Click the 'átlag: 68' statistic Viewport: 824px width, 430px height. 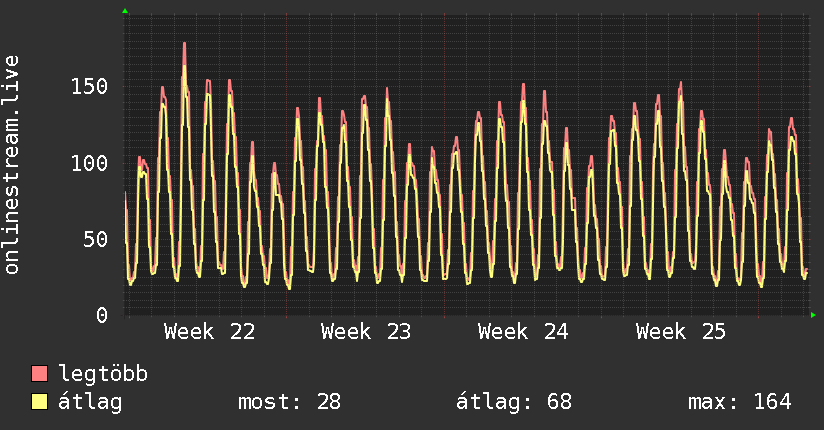pyautogui.click(x=514, y=402)
